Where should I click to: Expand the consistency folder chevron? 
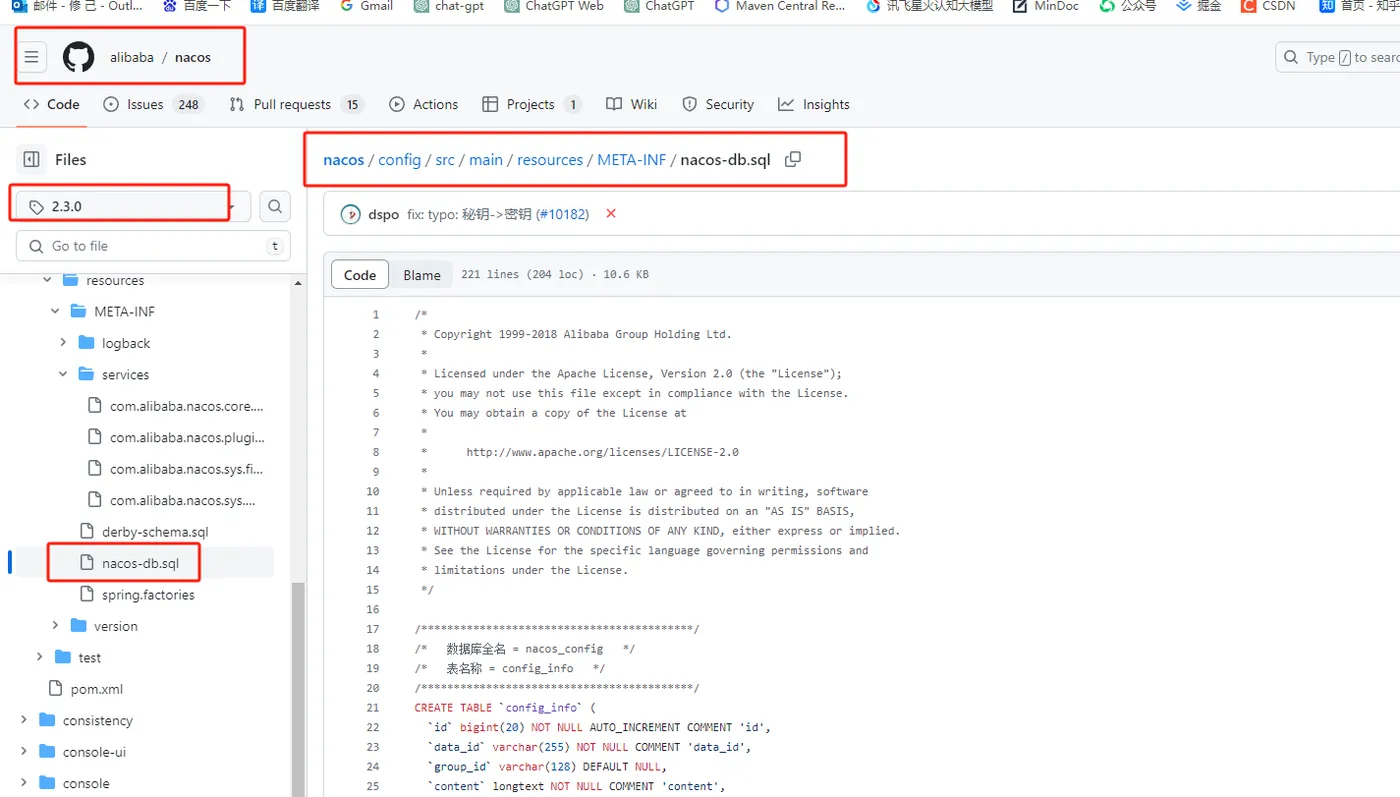(x=23, y=720)
